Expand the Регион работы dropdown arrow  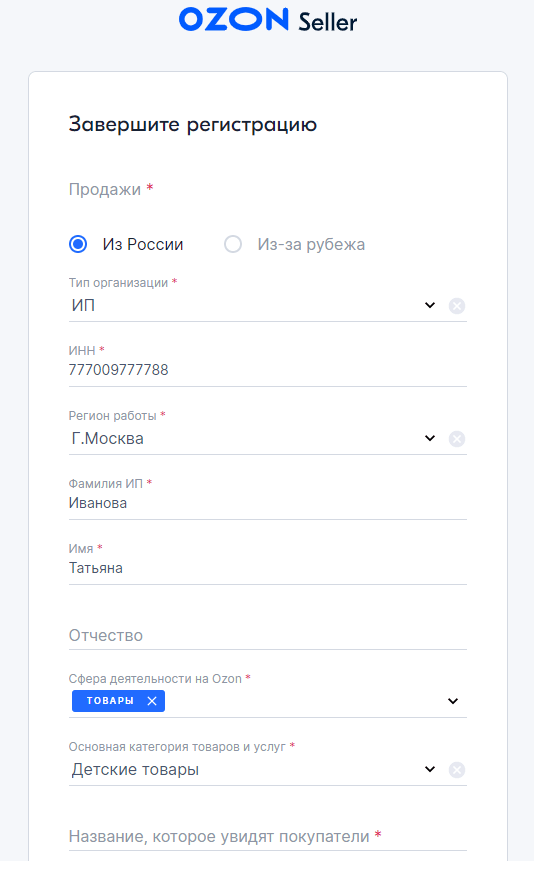[x=430, y=439]
